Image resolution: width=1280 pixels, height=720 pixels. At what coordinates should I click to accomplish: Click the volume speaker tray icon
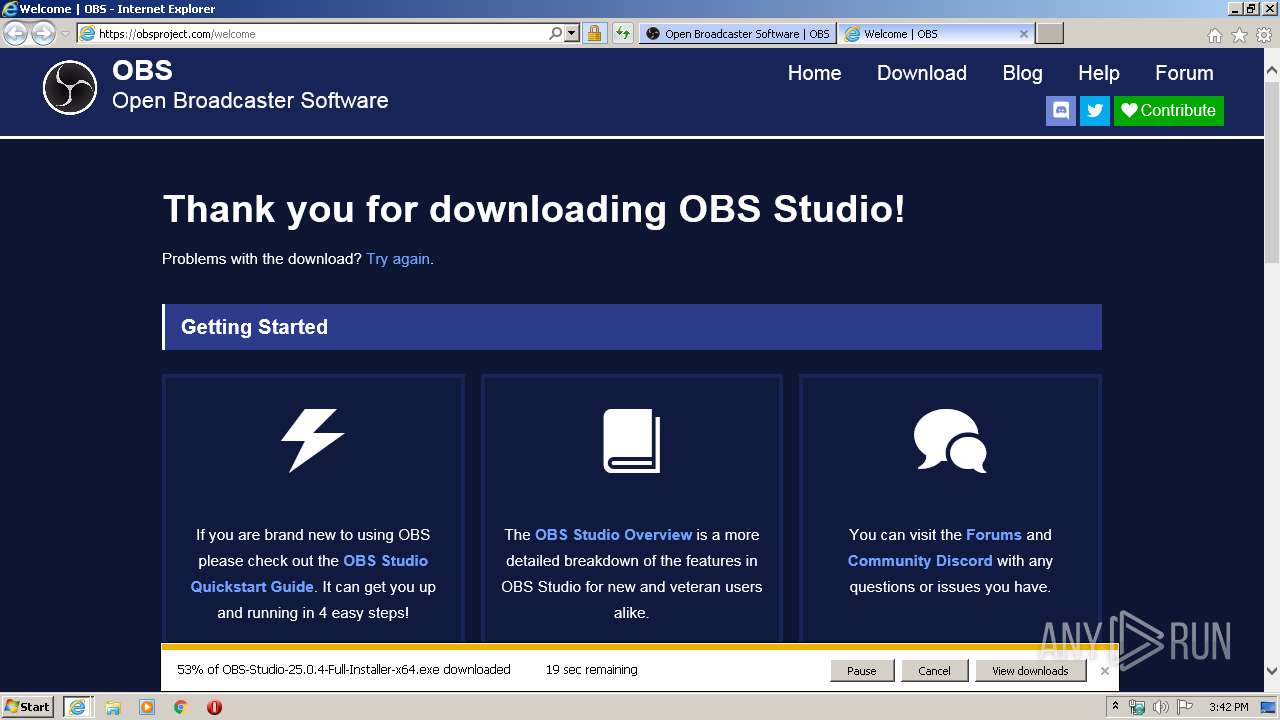tap(1160, 707)
